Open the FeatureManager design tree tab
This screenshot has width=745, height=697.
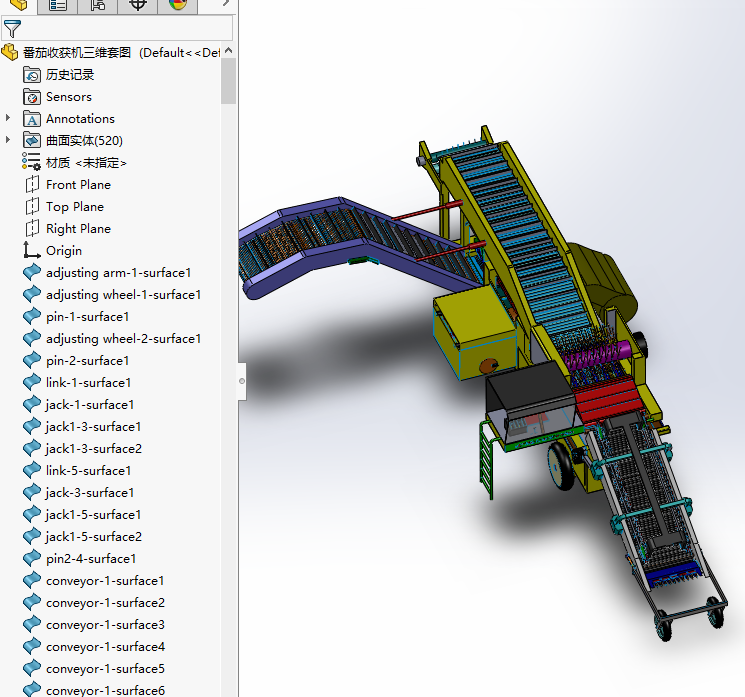coord(19,5)
